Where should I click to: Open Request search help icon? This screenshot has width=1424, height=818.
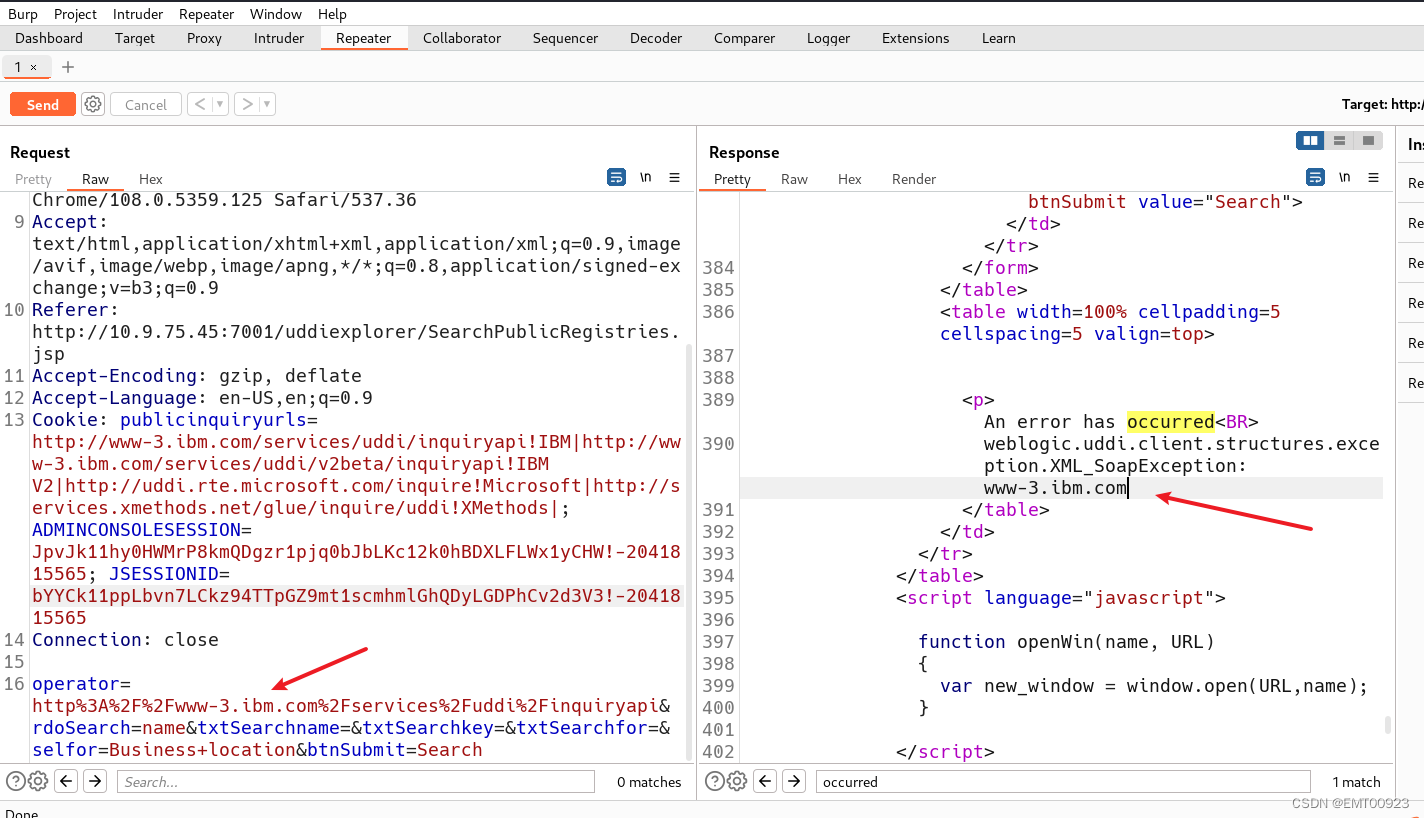pyautogui.click(x=16, y=781)
